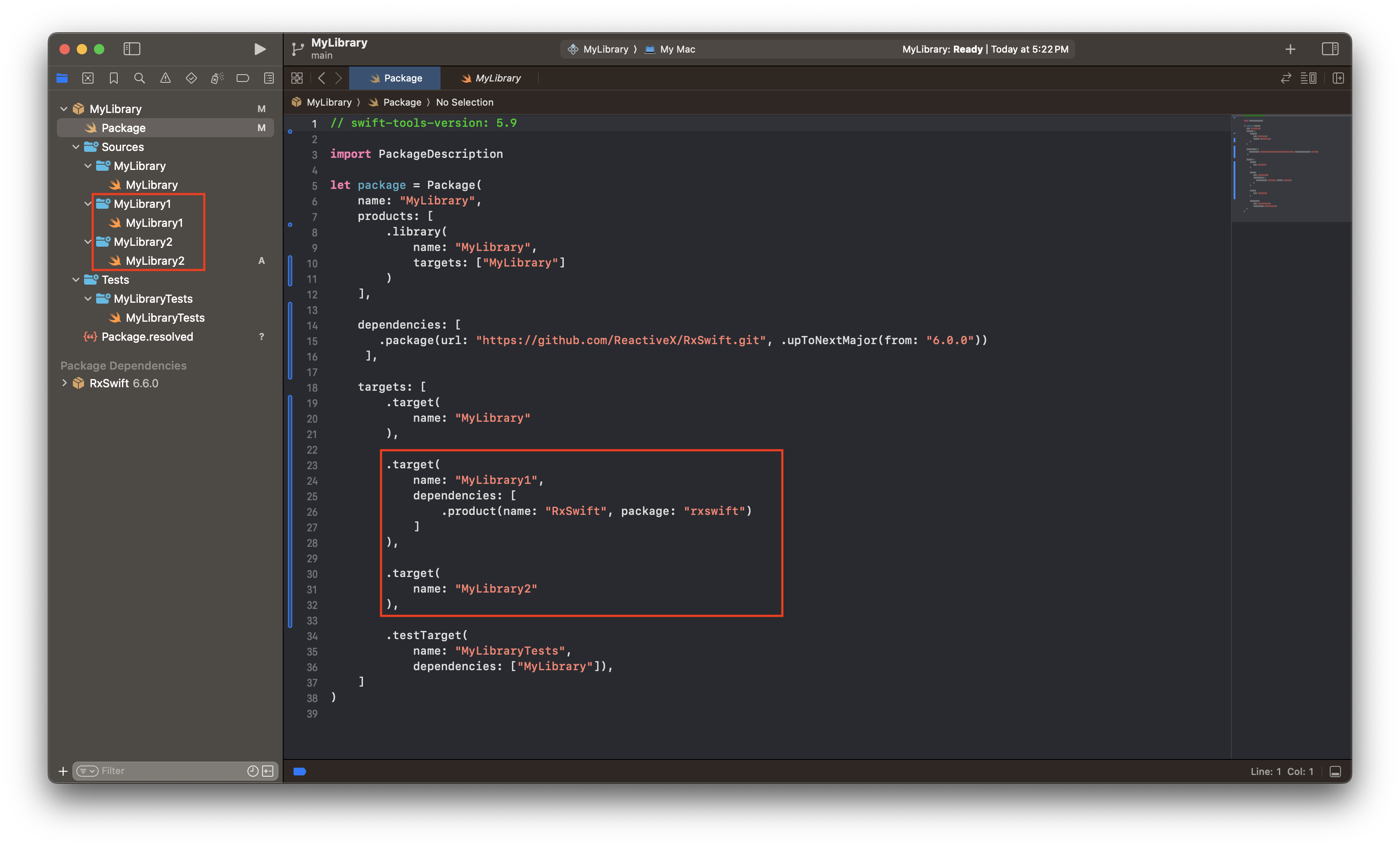The width and height of the screenshot is (1400, 847).
Task: Click the Run play button
Action: click(259, 49)
